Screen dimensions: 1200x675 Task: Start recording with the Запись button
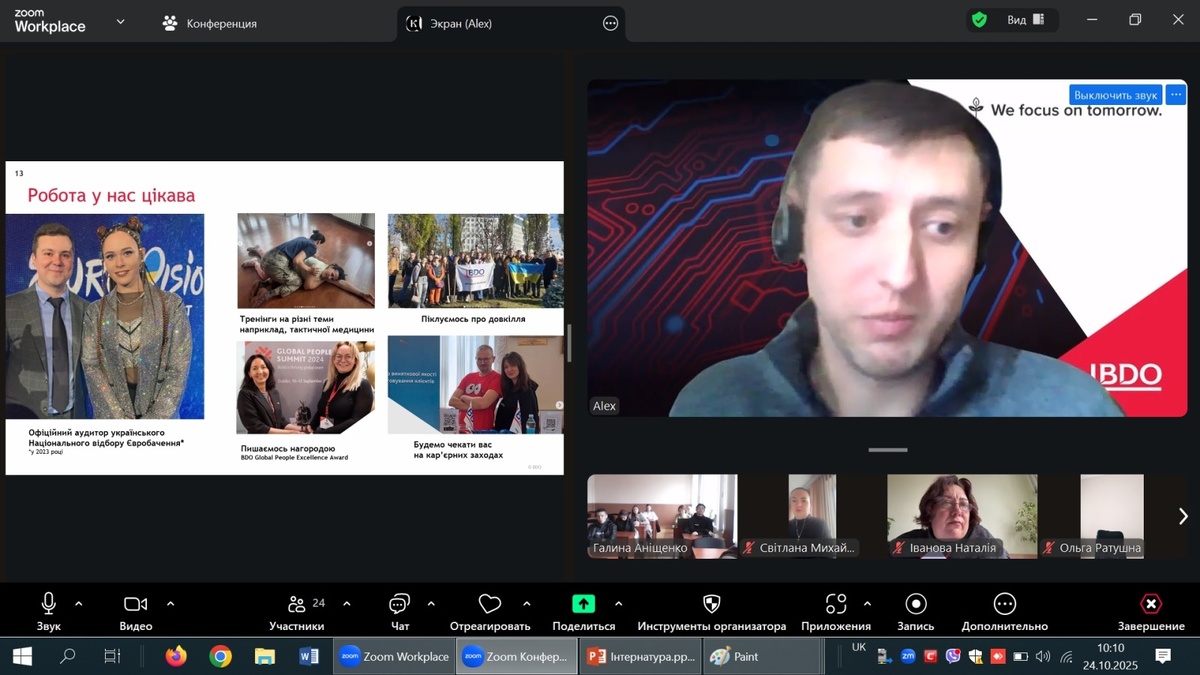pos(915,604)
